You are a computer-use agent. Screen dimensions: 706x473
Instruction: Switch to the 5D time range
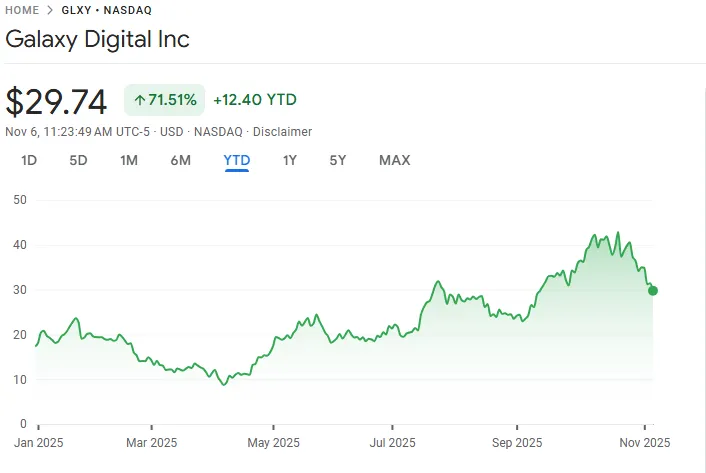coord(78,160)
